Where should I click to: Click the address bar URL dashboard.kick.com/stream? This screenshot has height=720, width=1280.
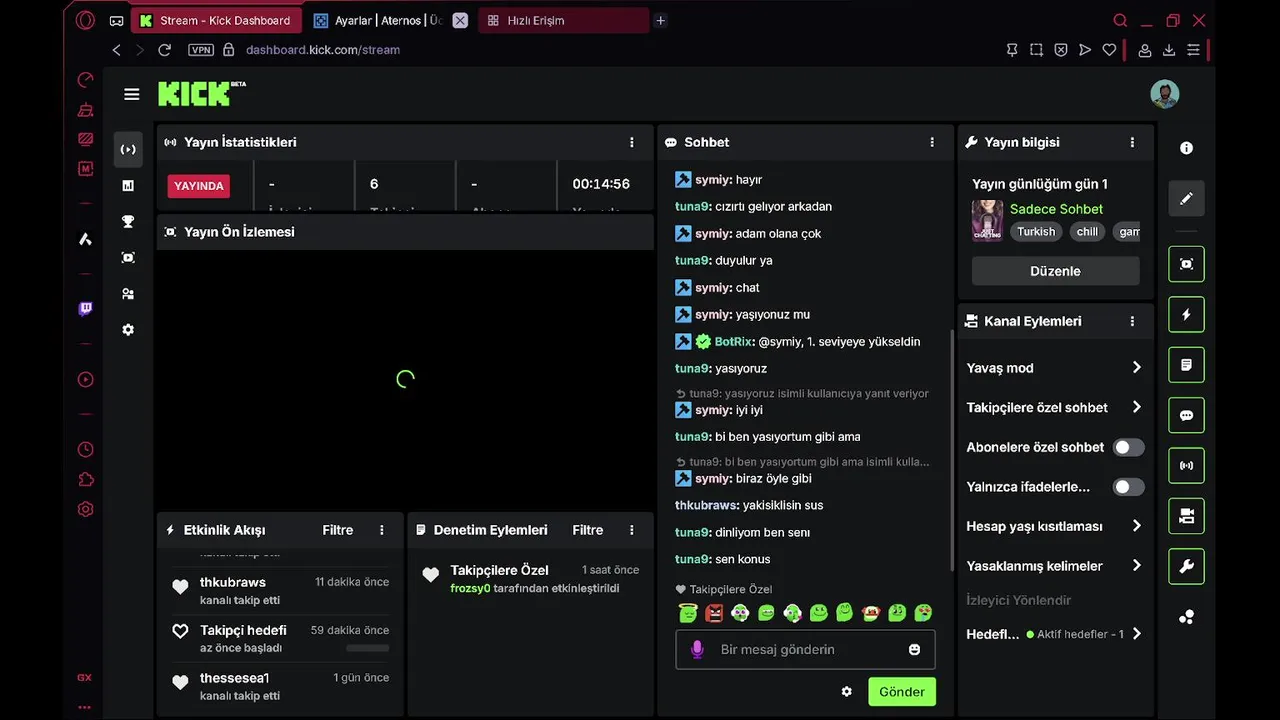click(x=323, y=49)
